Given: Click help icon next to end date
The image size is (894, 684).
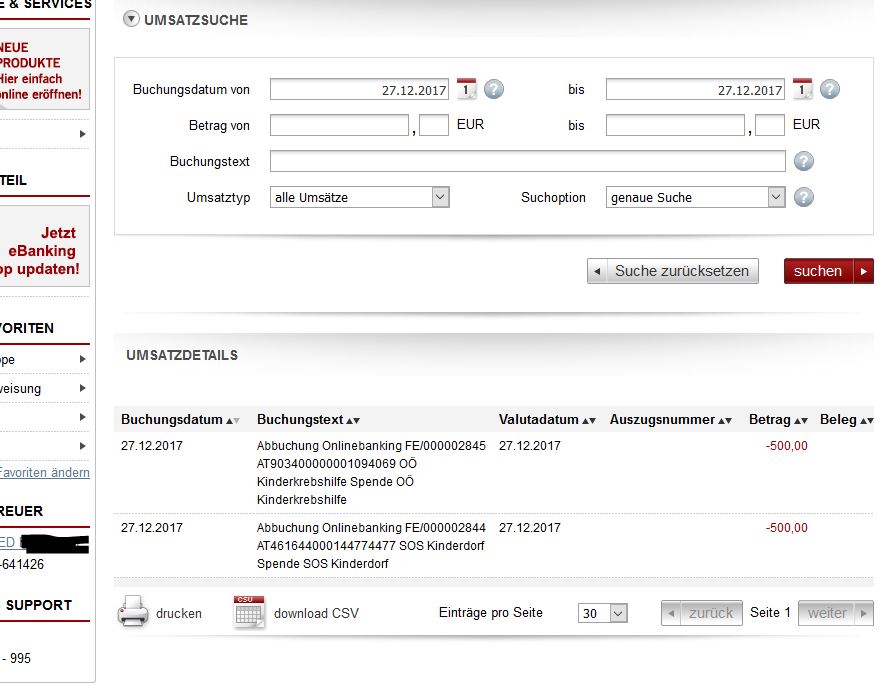Looking at the screenshot, I should coord(830,90).
